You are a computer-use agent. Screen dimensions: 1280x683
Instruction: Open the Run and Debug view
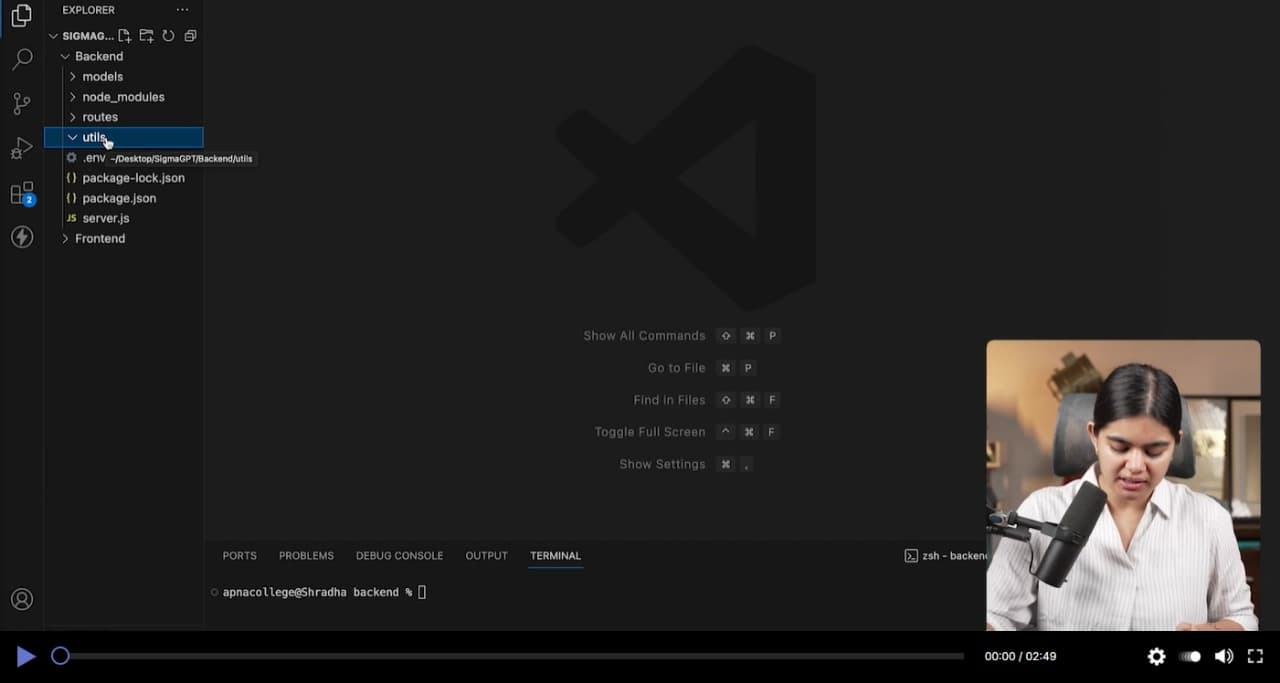point(21,149)
